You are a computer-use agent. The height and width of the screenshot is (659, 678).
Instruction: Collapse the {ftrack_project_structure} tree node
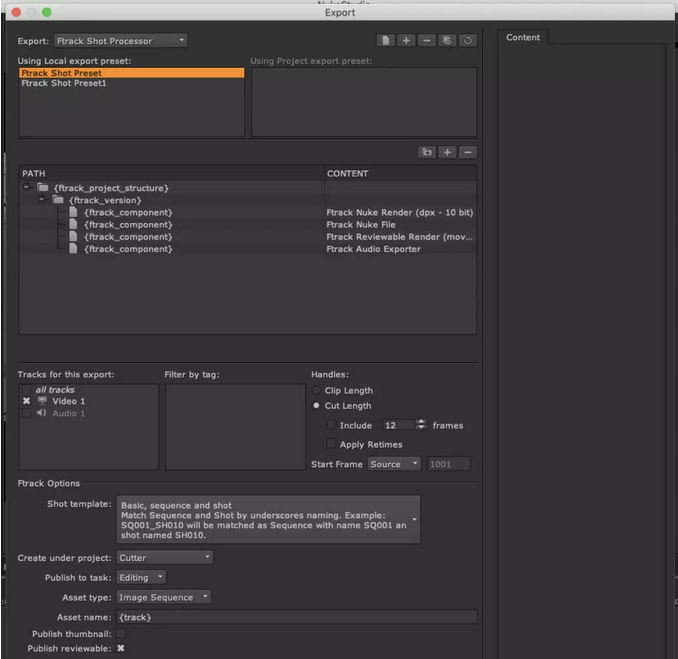(x=27, y=187)
